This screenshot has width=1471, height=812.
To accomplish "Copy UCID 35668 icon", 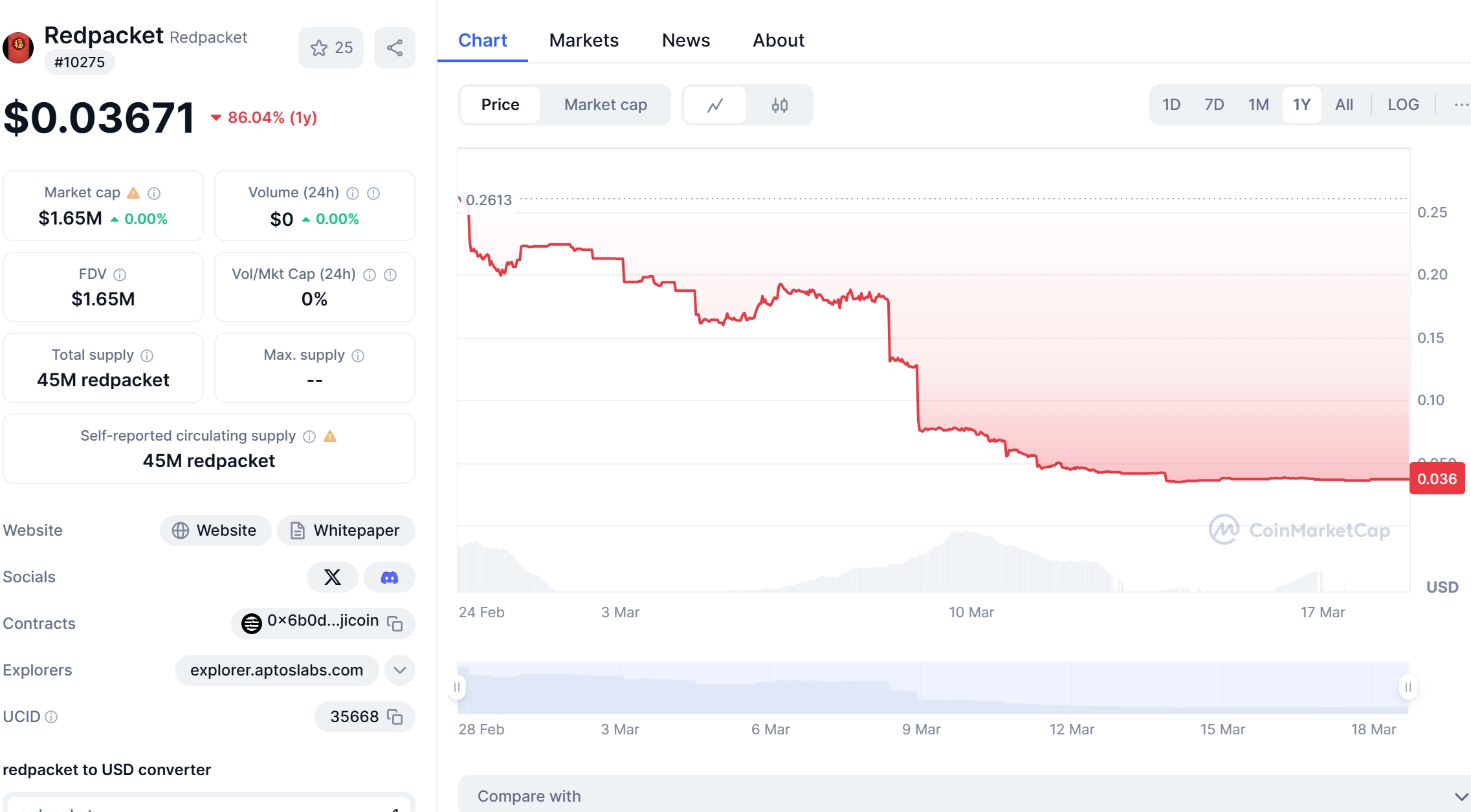I will tap(395, 716).
